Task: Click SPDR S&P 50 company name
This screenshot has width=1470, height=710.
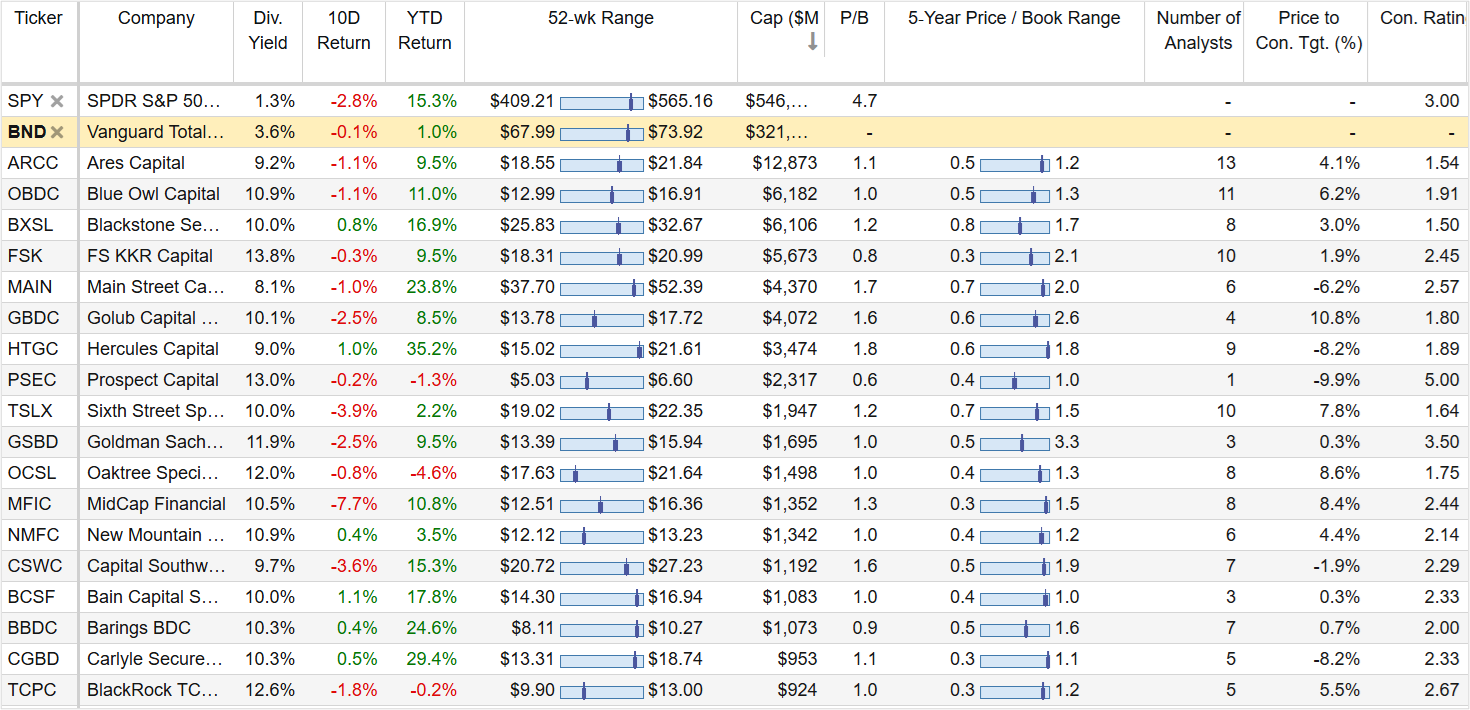Action: coord(156,101)
